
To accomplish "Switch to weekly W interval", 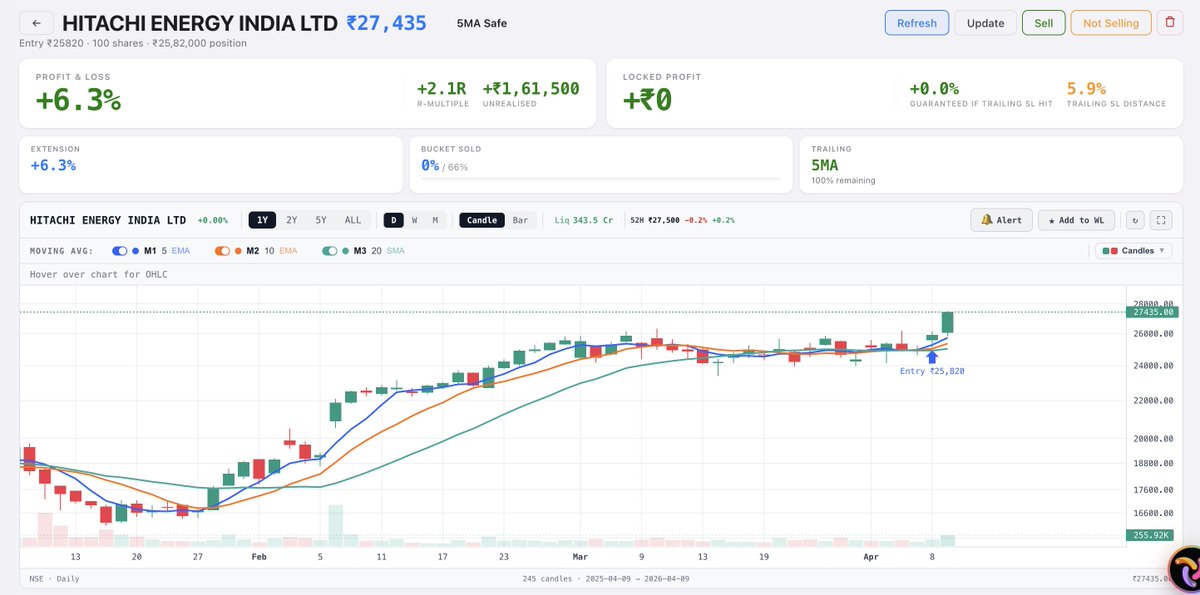I will click(x=414, y=220).
